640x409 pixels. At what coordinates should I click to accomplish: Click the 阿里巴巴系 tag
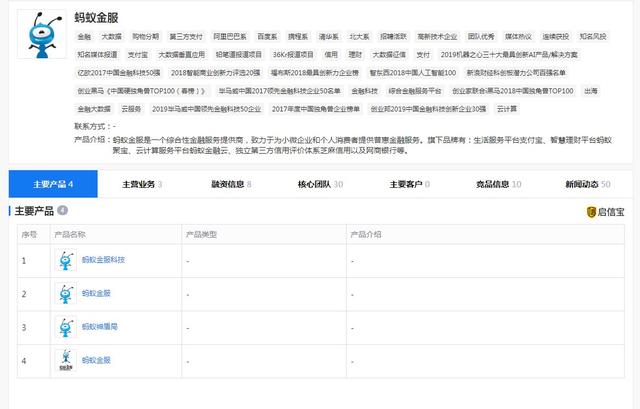click(x=230, y=37)
